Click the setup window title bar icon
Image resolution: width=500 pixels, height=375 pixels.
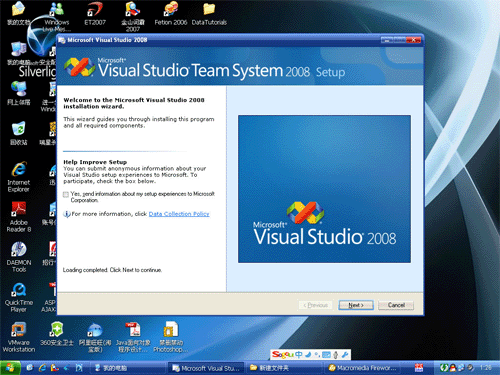pos(62,40)
